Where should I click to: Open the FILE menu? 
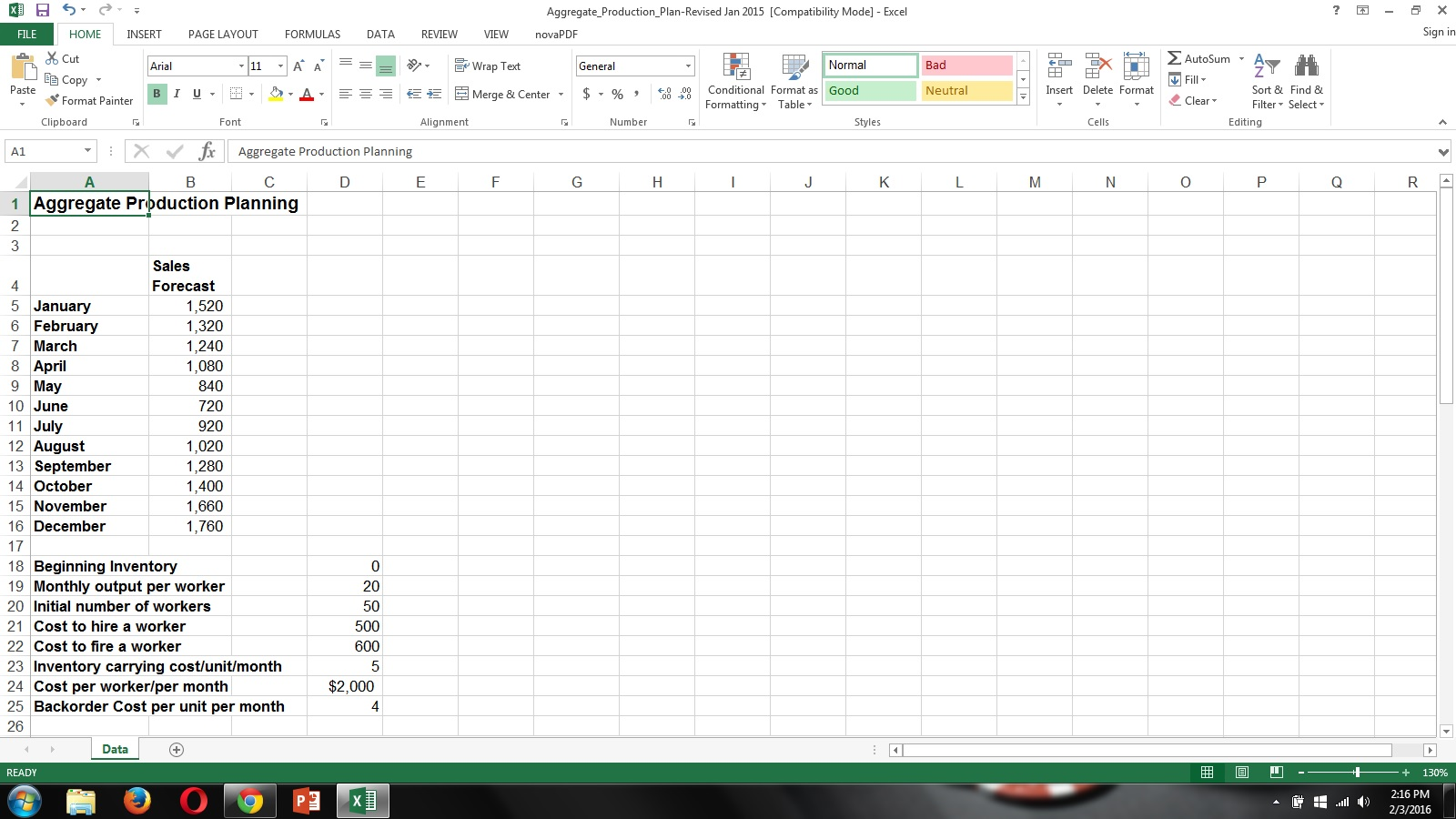click(26, 34)
